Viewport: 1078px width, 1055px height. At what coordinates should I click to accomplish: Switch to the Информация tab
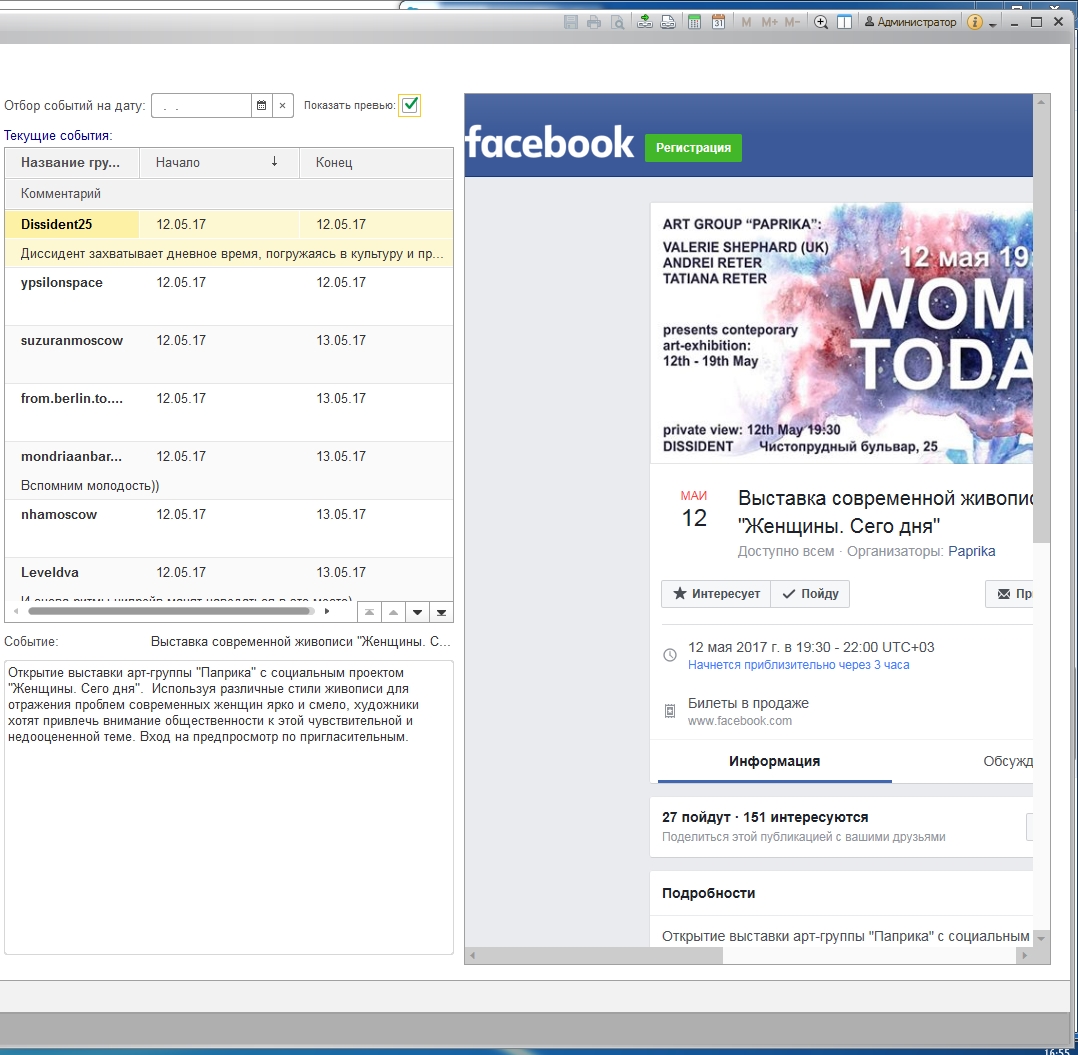(774, 761)
